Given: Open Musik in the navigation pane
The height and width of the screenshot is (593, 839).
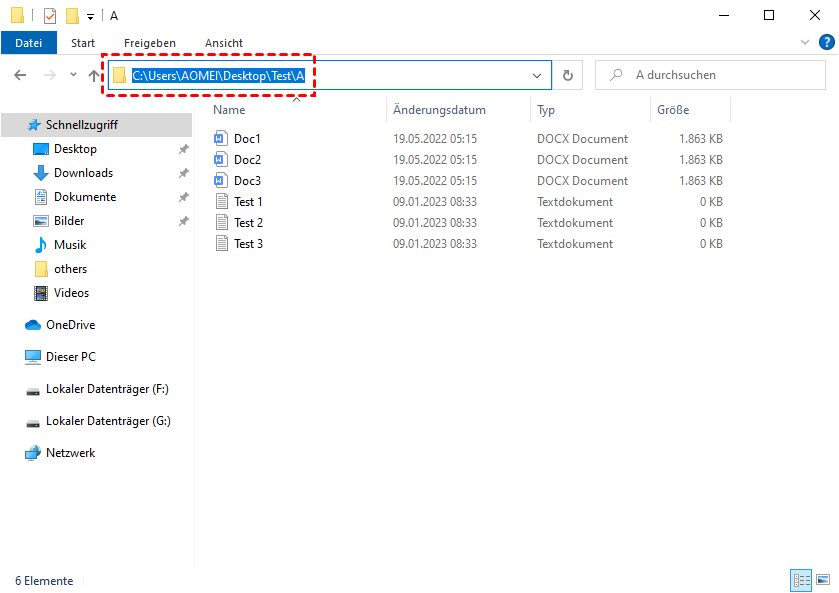Looking at the screenshot, I should (70, 245).
